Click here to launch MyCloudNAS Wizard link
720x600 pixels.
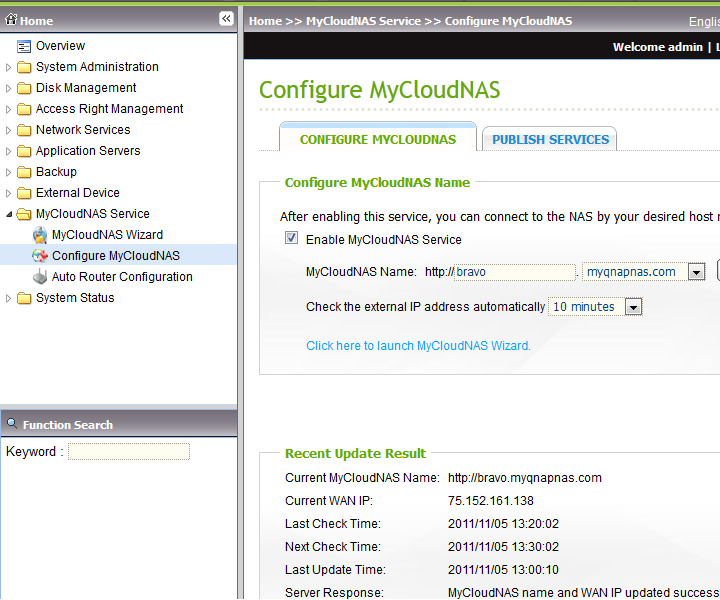[x=418, y=346]
